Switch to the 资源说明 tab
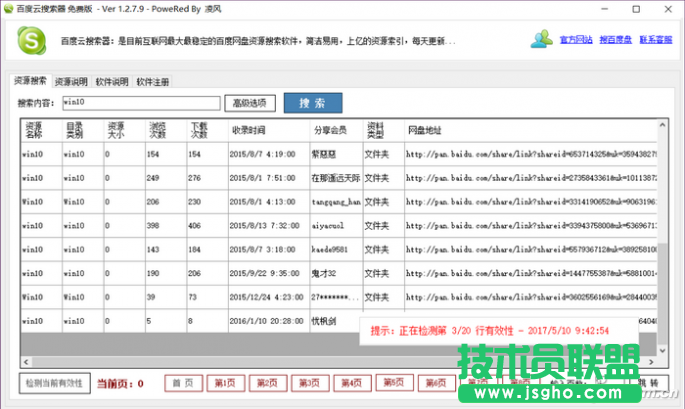 (x=71, y=82)
